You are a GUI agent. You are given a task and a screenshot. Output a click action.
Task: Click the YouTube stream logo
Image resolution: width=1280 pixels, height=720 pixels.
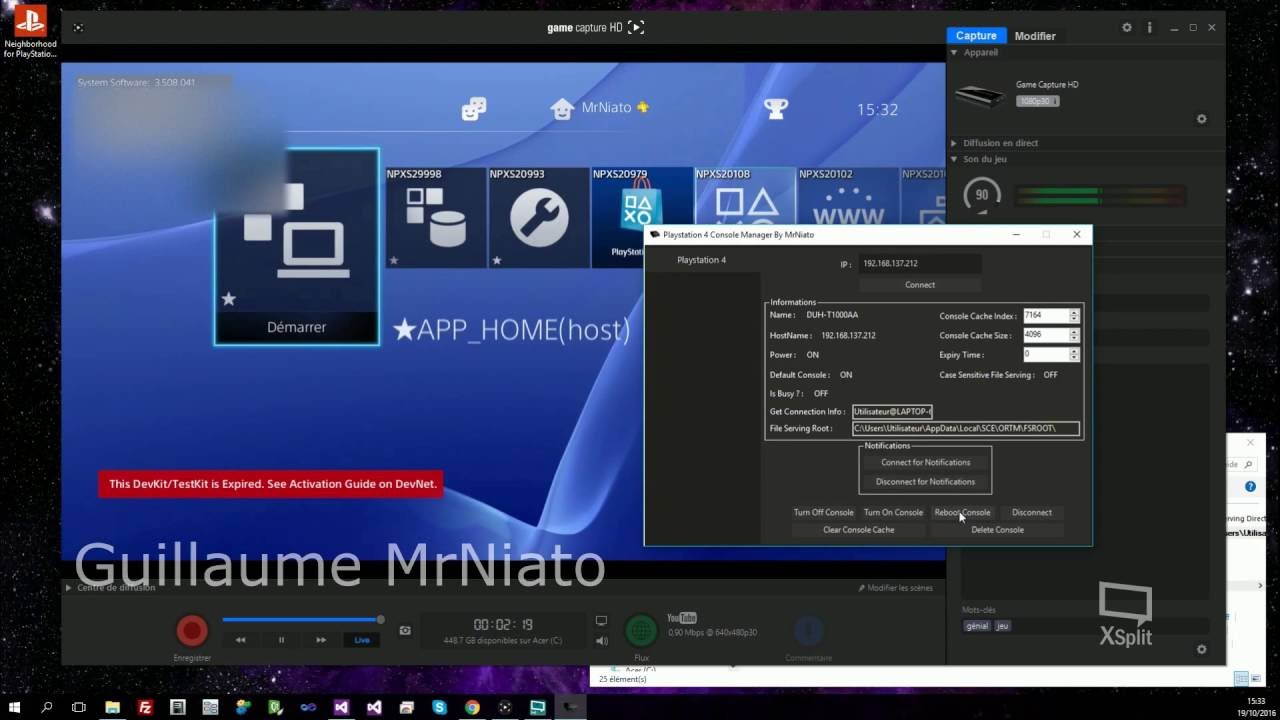tap(681, 618)
